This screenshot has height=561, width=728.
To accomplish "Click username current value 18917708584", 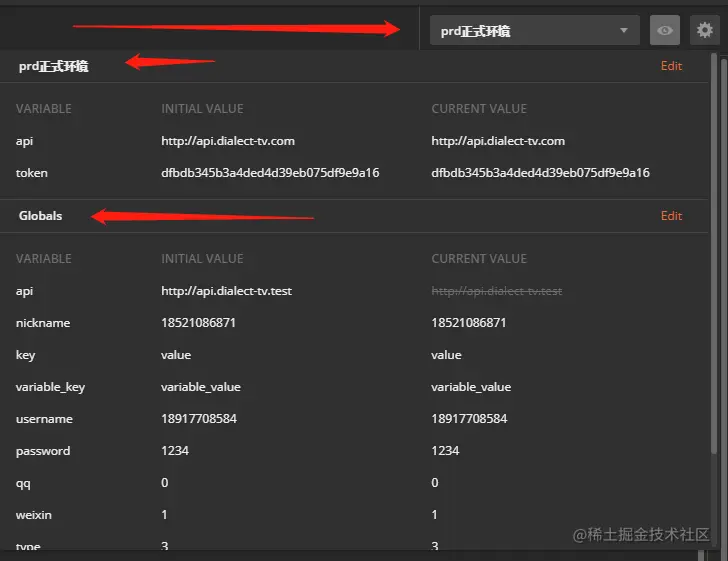I will point(469,419).
